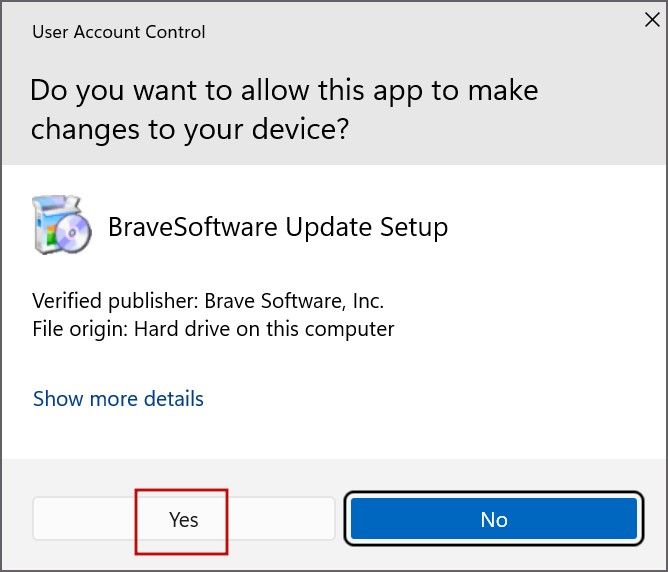The image size is (668, 572).
Task: Click Yes to allow changes
Action: (184, 519)
